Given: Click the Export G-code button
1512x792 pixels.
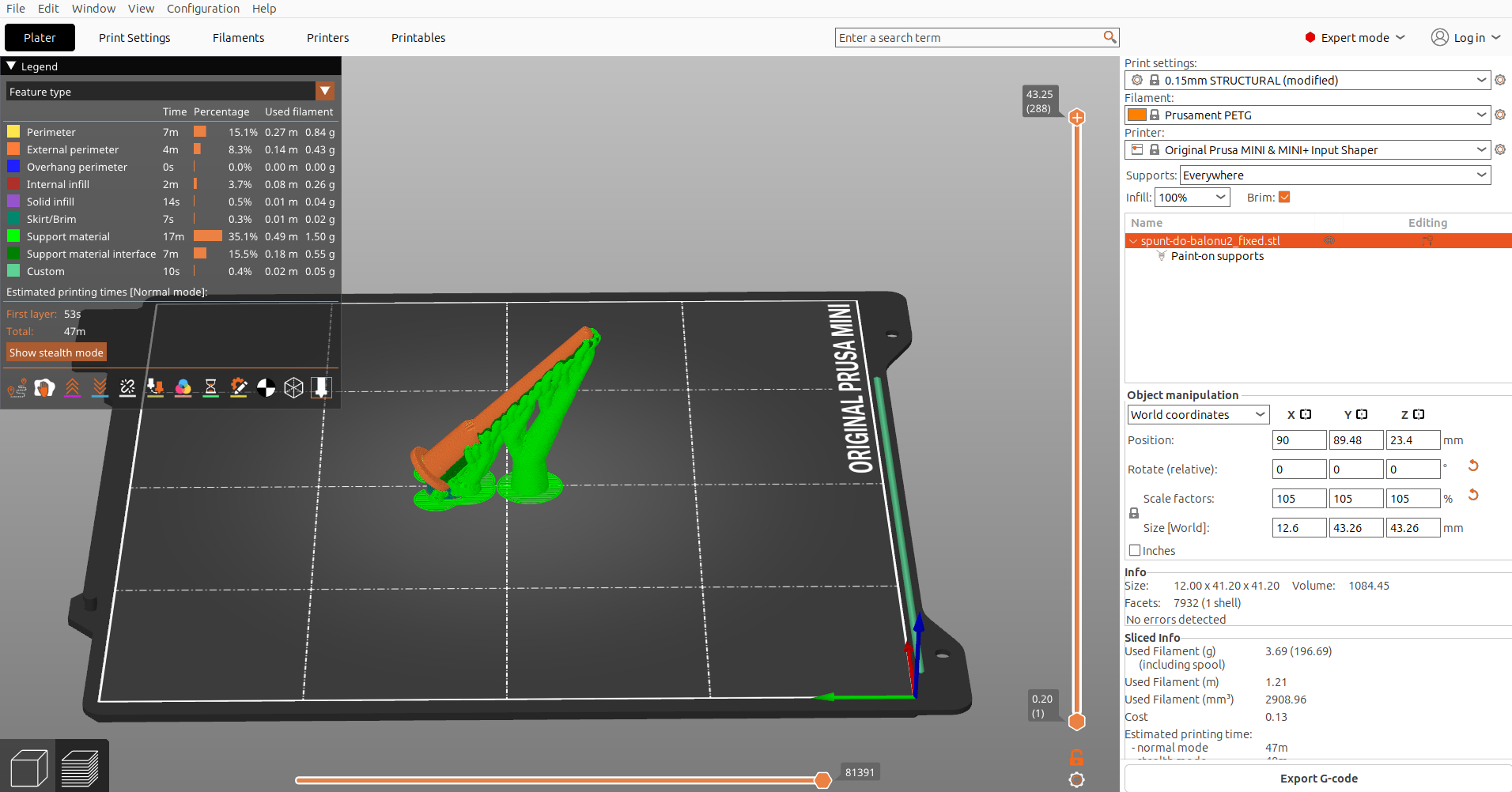Looking at the screenshot, I should pos(1318,778).
